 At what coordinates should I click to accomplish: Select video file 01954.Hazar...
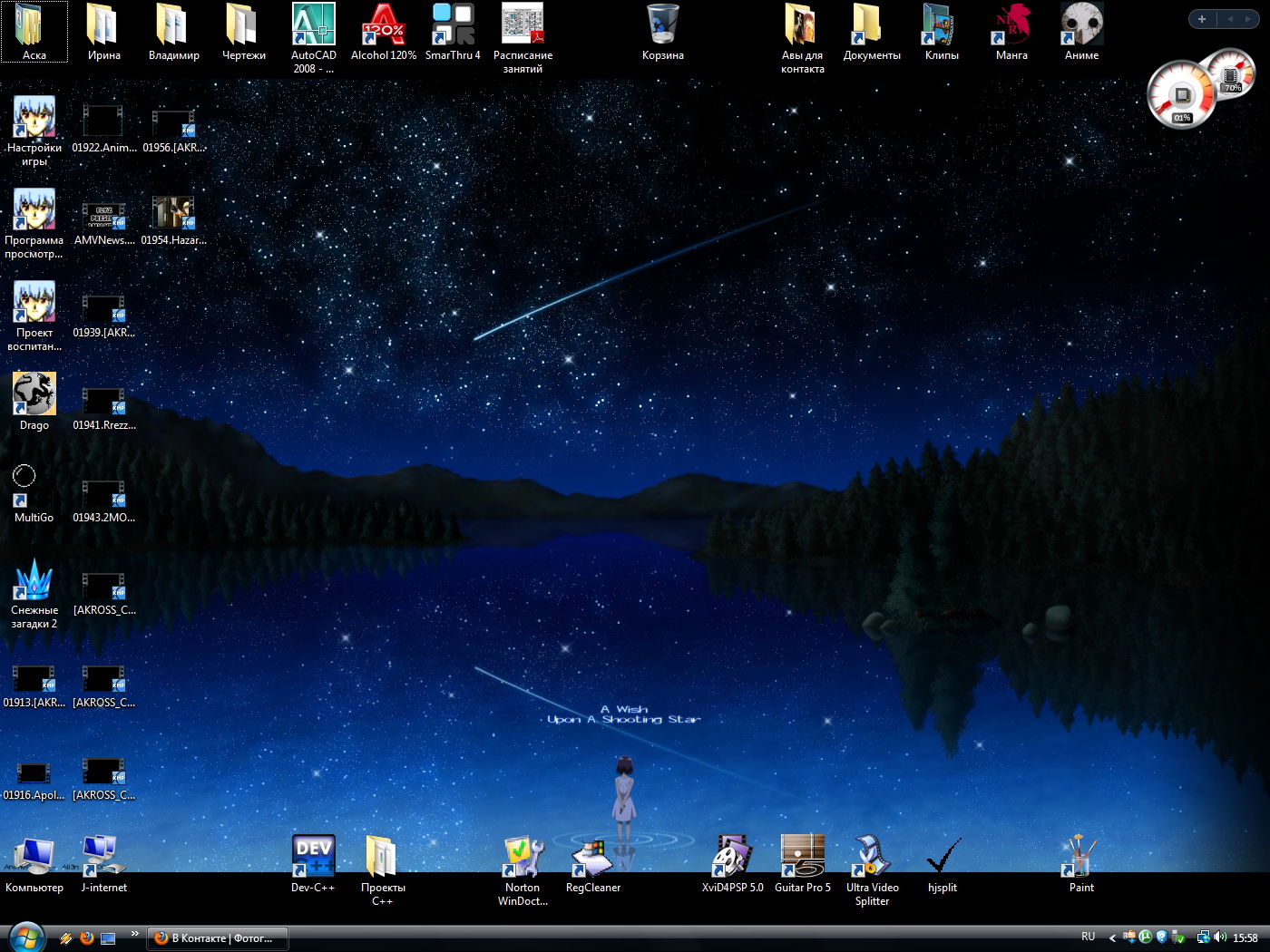(173, 220)
